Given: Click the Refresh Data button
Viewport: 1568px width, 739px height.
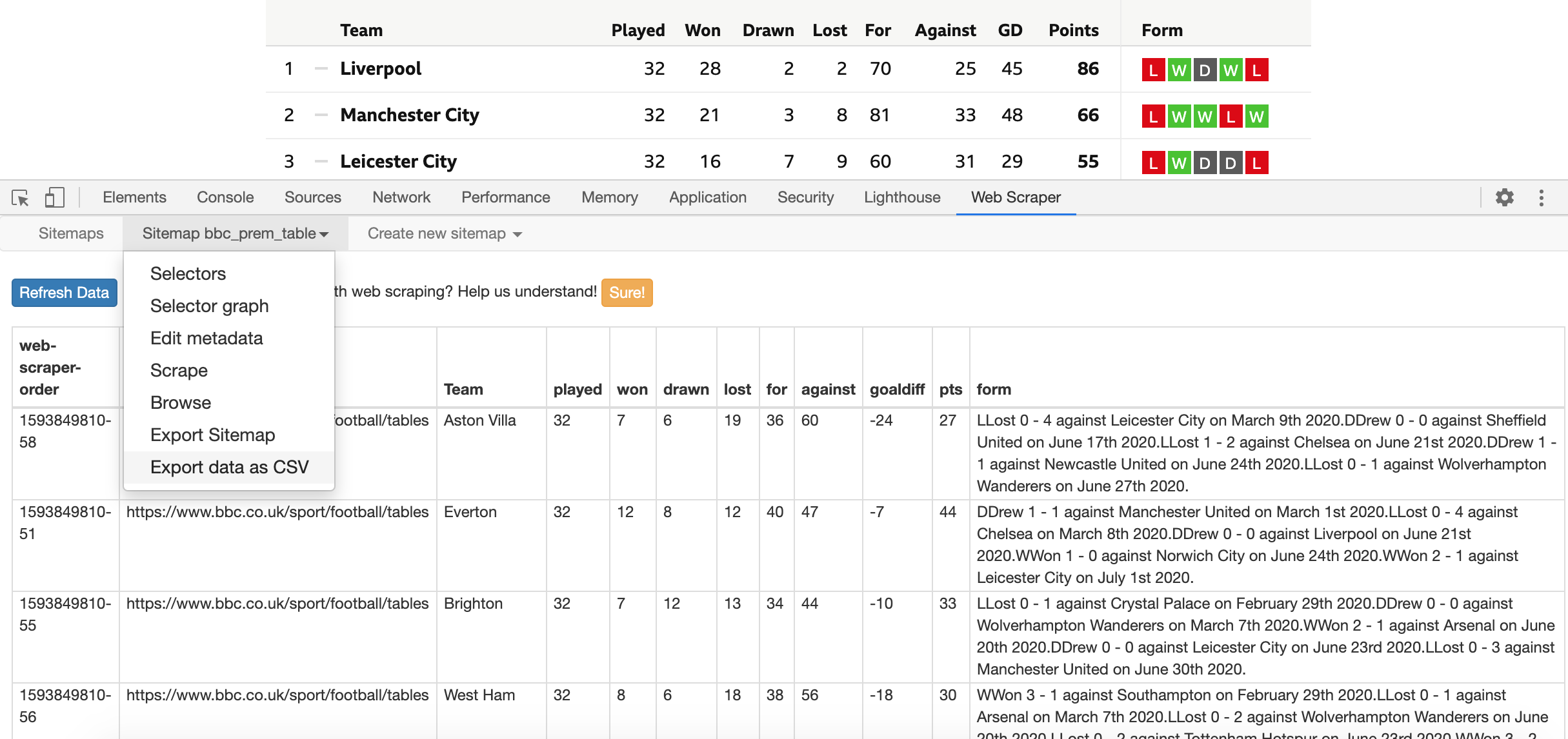Looking at the screenshot, I should click(x=64, y=293).
